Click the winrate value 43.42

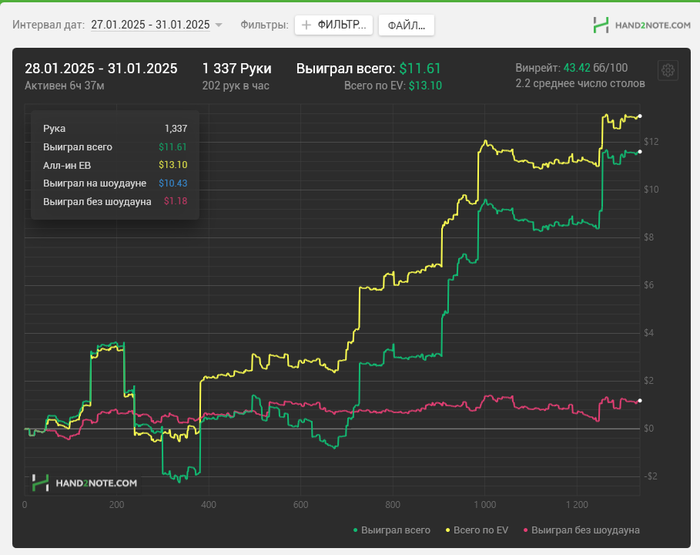(x=577, y=68)
